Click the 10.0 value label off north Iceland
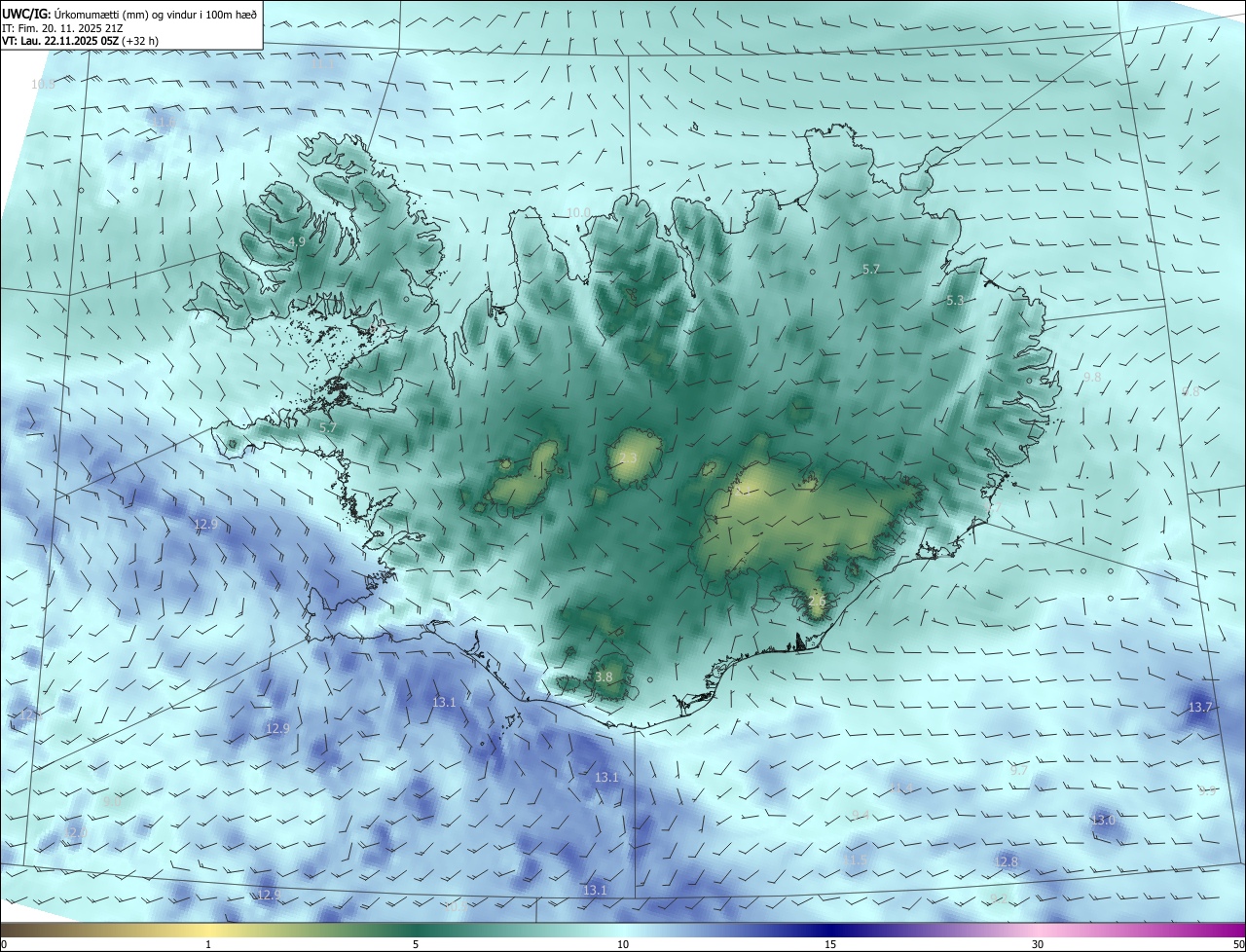 point(579,212)
